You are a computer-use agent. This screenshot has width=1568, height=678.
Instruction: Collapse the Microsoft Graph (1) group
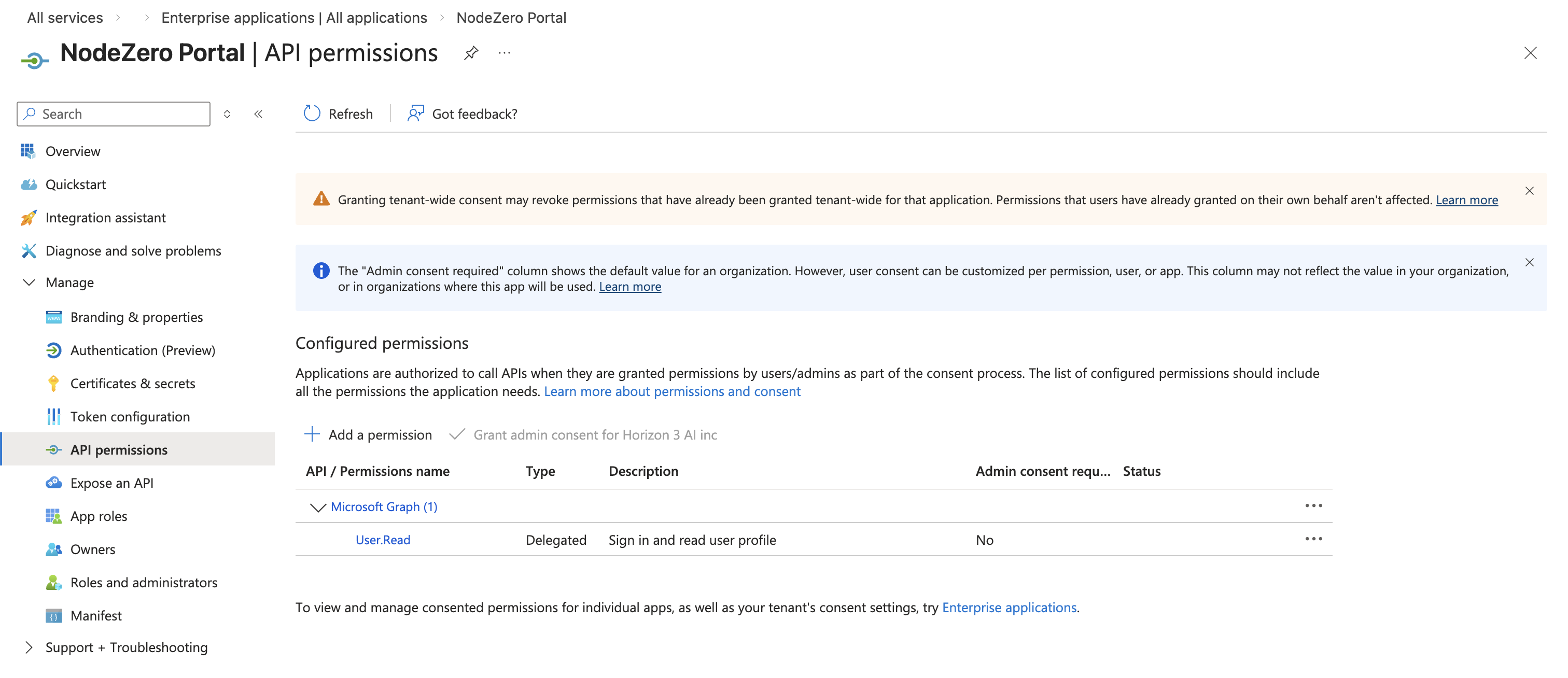[318, 507]
